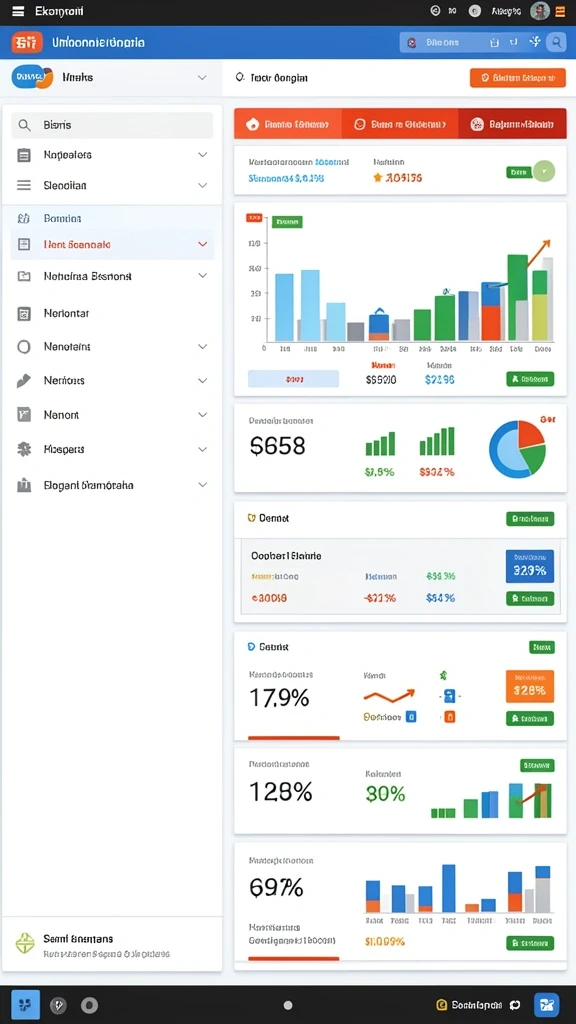
Task: Collapse the red highlighted sidebar item chevron
Action: [202, 244]
